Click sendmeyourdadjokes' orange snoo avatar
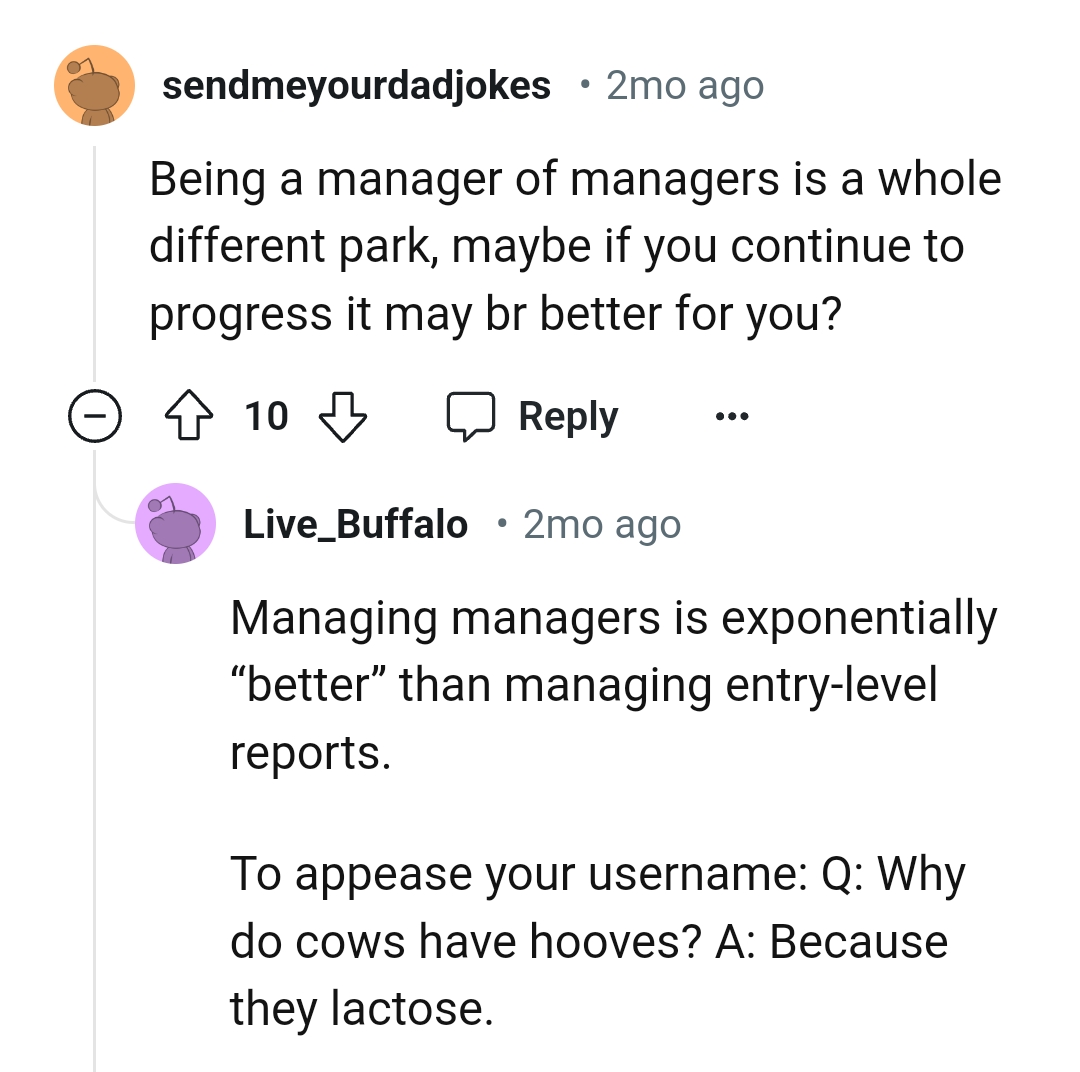This screenshot has height=1072, width=1080. click(93, 85)
